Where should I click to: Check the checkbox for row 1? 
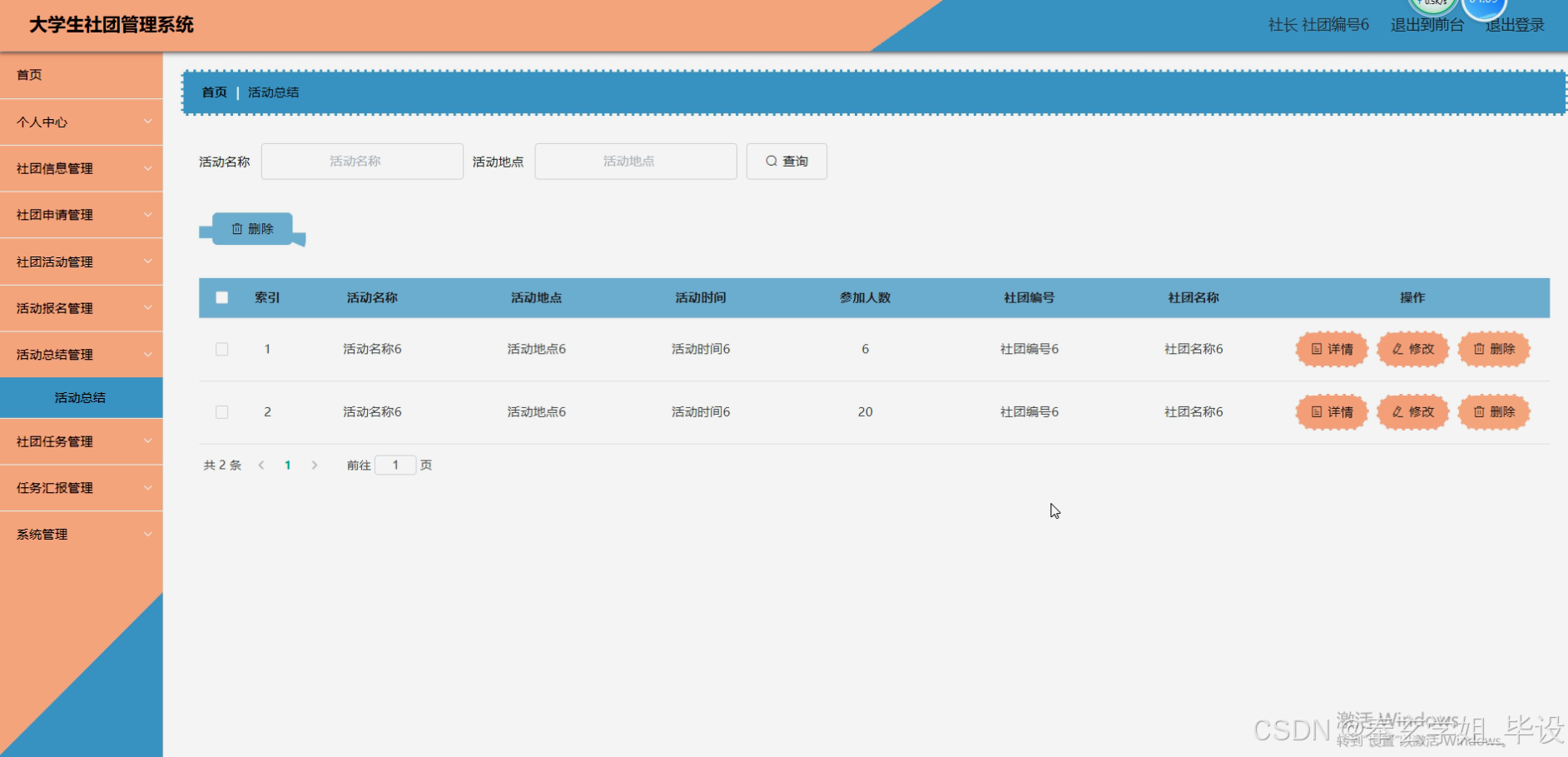click(x=222, y=349)
